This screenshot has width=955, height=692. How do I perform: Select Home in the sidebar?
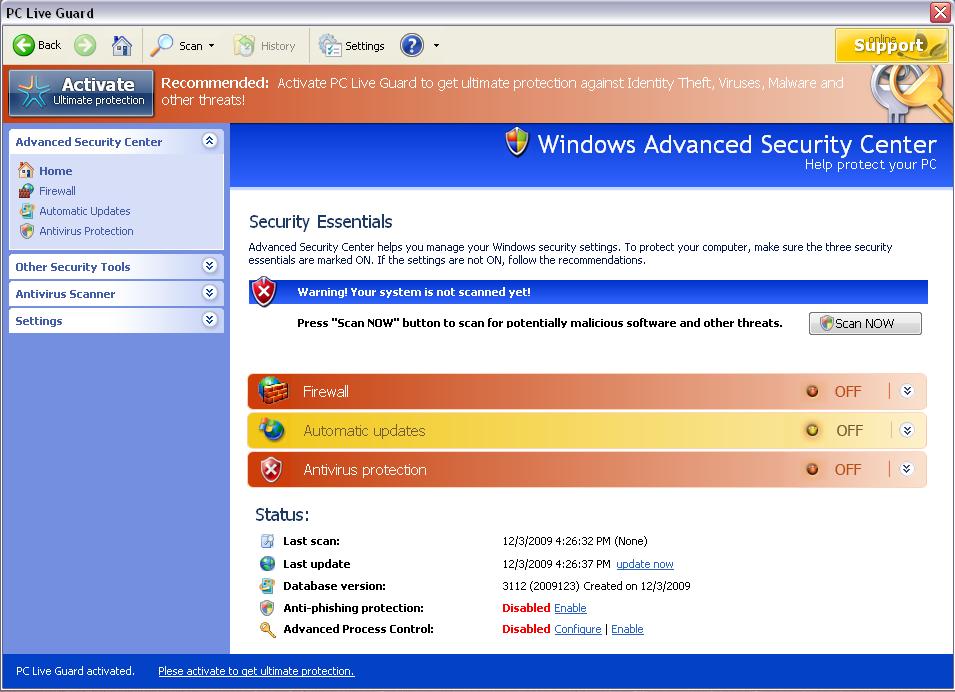55,171
